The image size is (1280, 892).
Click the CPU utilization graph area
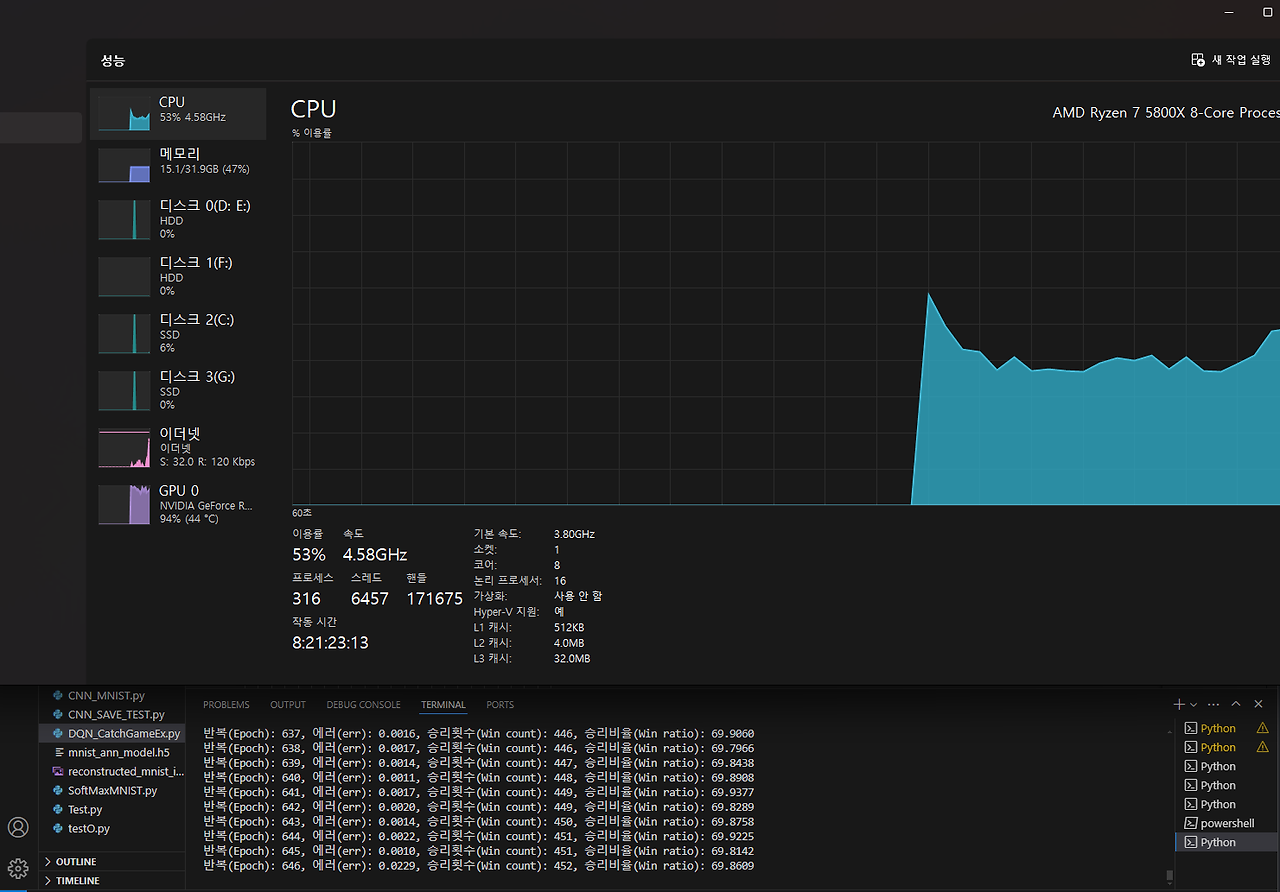click(786, 323)
